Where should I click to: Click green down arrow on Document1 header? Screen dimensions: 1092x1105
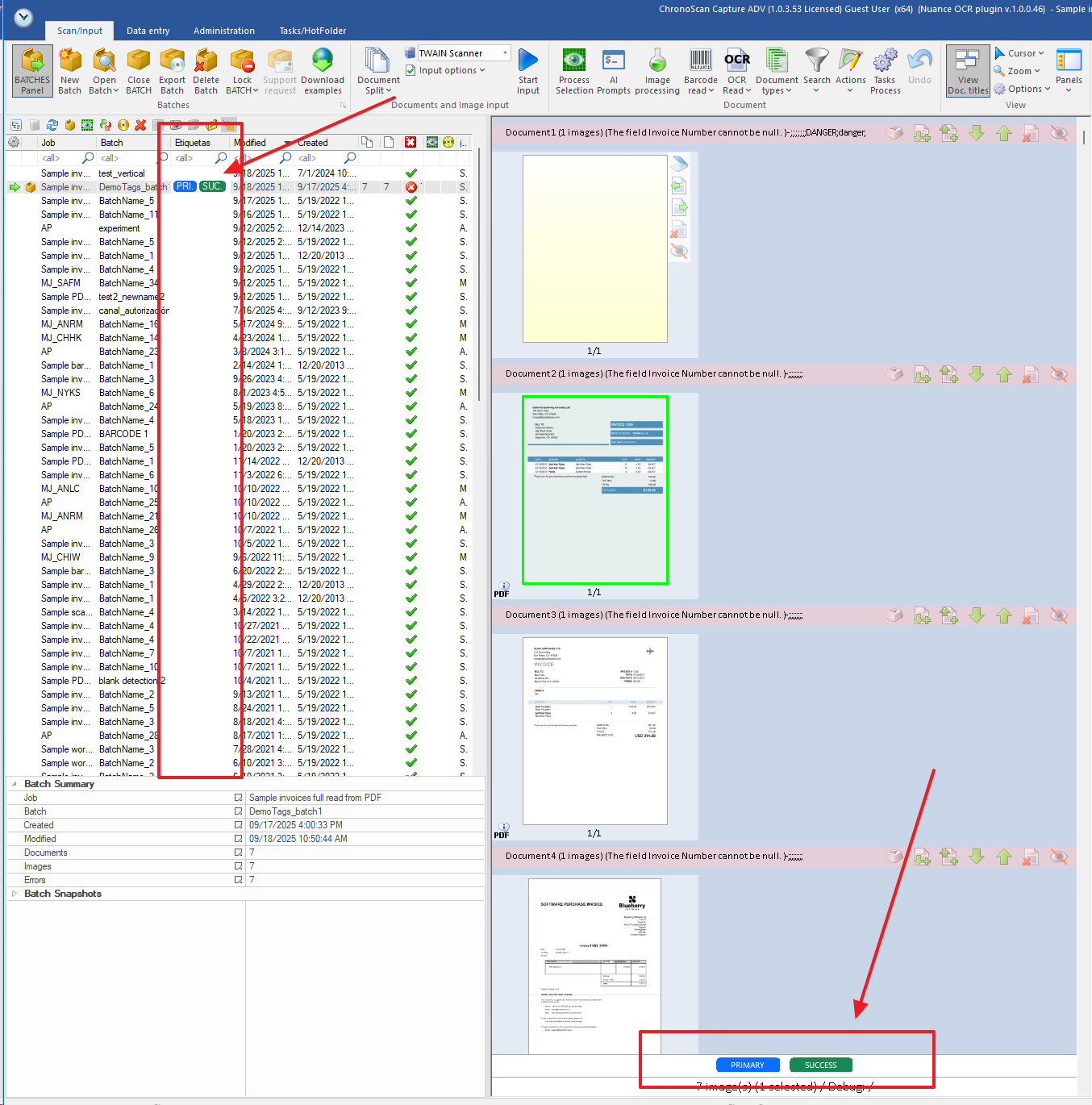(x=977, y=133)
